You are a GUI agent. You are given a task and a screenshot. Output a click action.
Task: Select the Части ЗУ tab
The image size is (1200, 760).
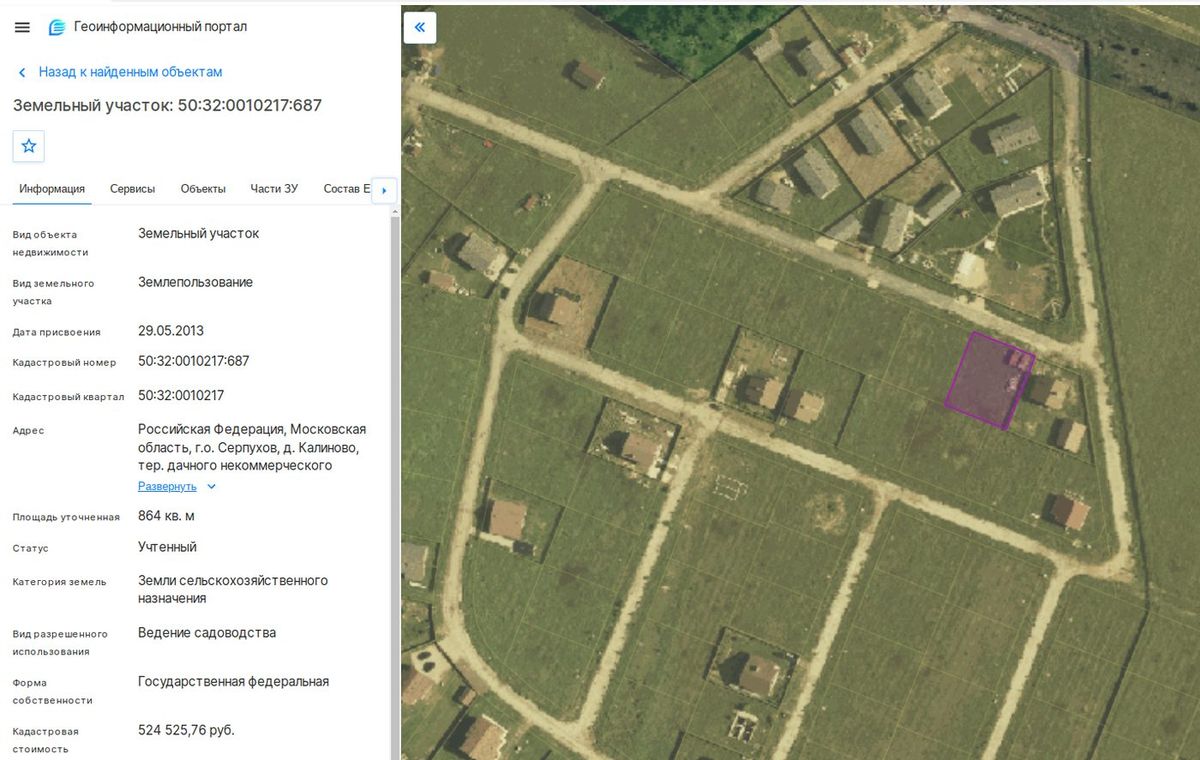click(x=274, y=188)
